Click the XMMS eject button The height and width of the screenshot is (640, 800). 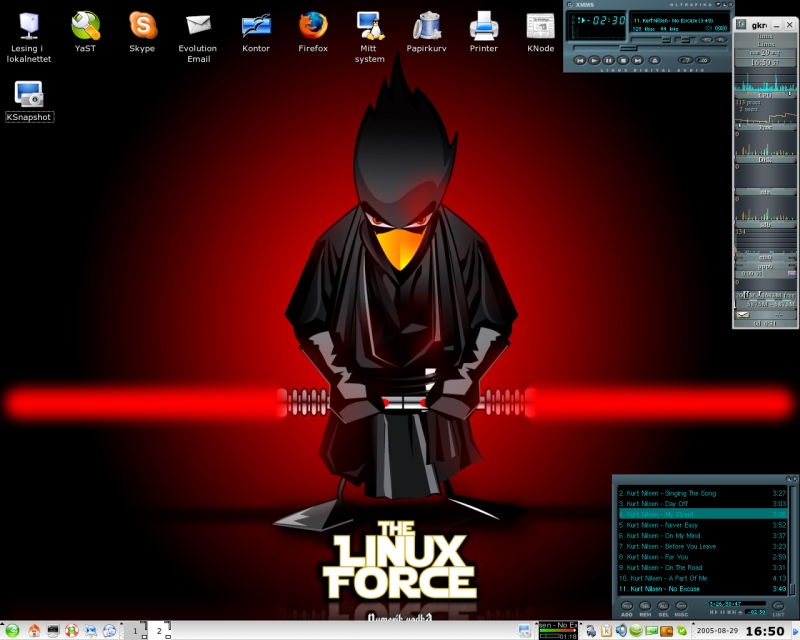pyautogui.click(x=655, y=60)
